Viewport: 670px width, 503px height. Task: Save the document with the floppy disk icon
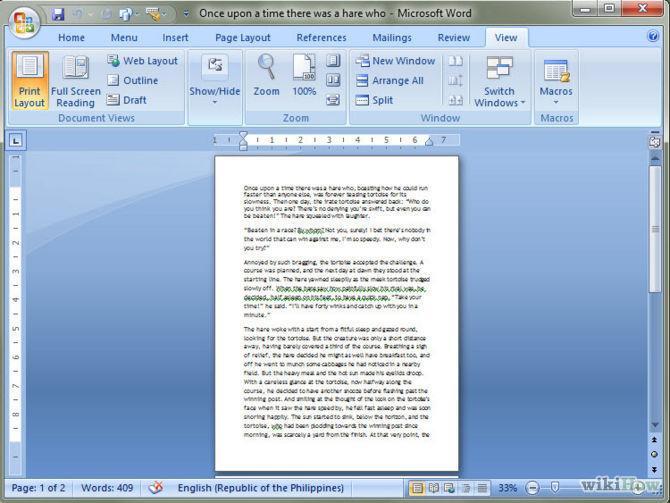point(58,14)
